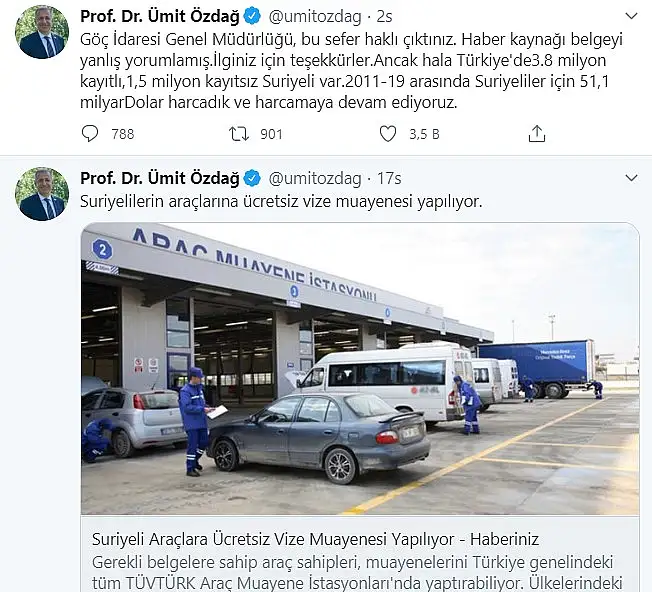
Task: Open second tweet's profile avatar
Action: (x=42, y=194)
